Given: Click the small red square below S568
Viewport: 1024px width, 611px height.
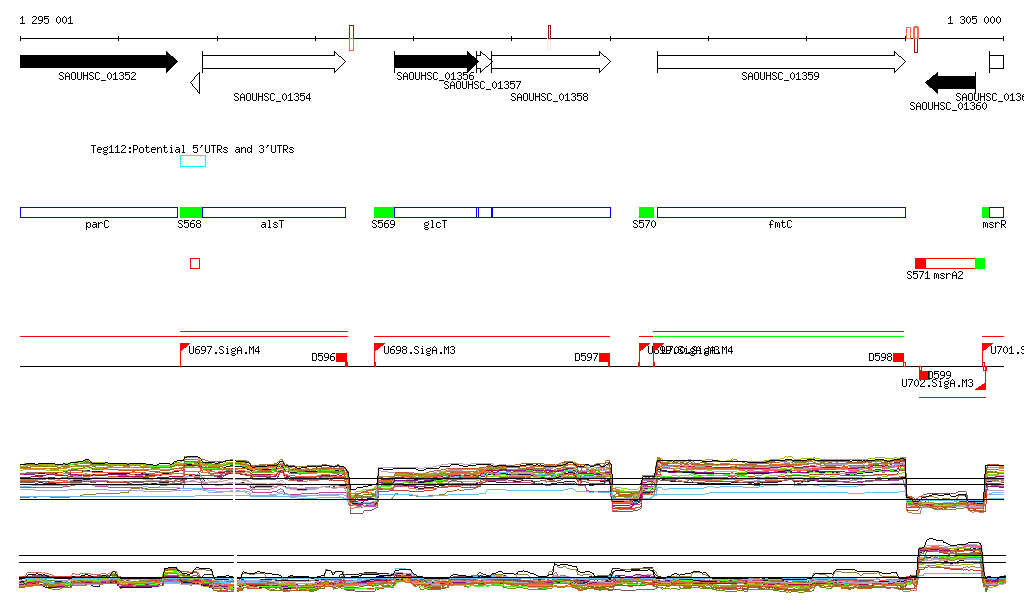Looking at the screenshot, I should click(x=195, y=263).
